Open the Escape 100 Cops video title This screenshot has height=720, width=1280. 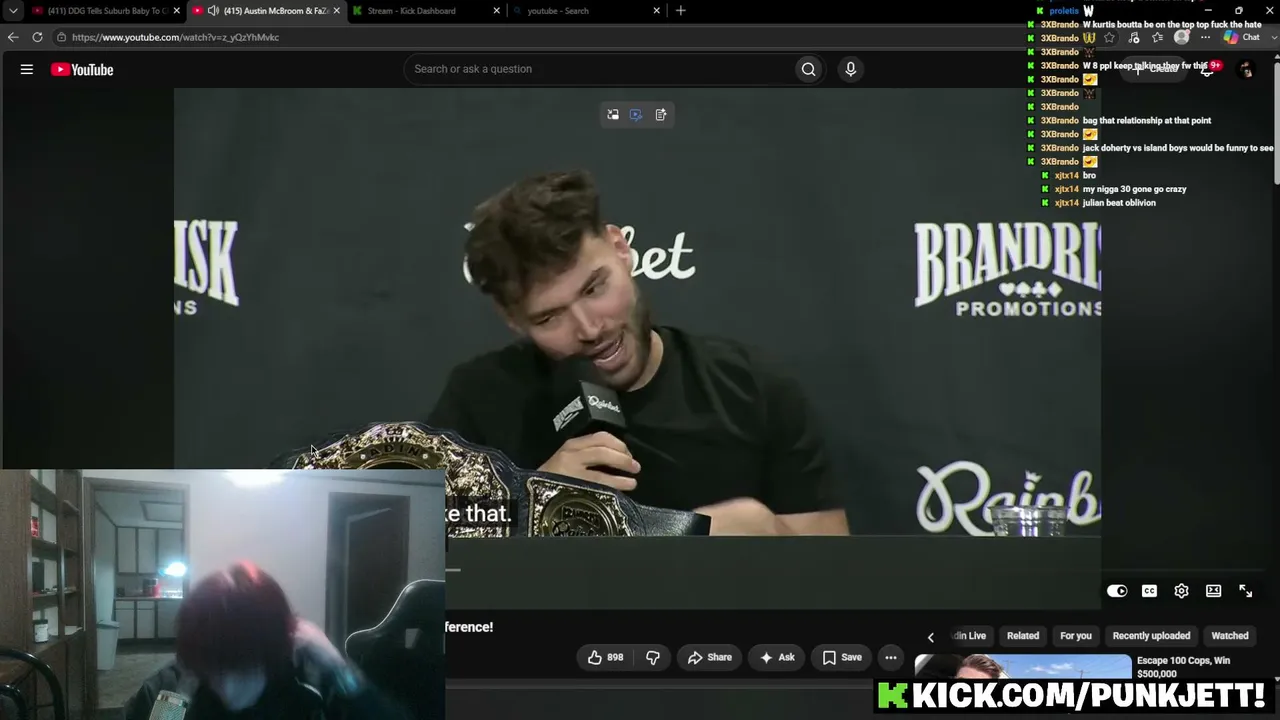(x=1183, y=667)
